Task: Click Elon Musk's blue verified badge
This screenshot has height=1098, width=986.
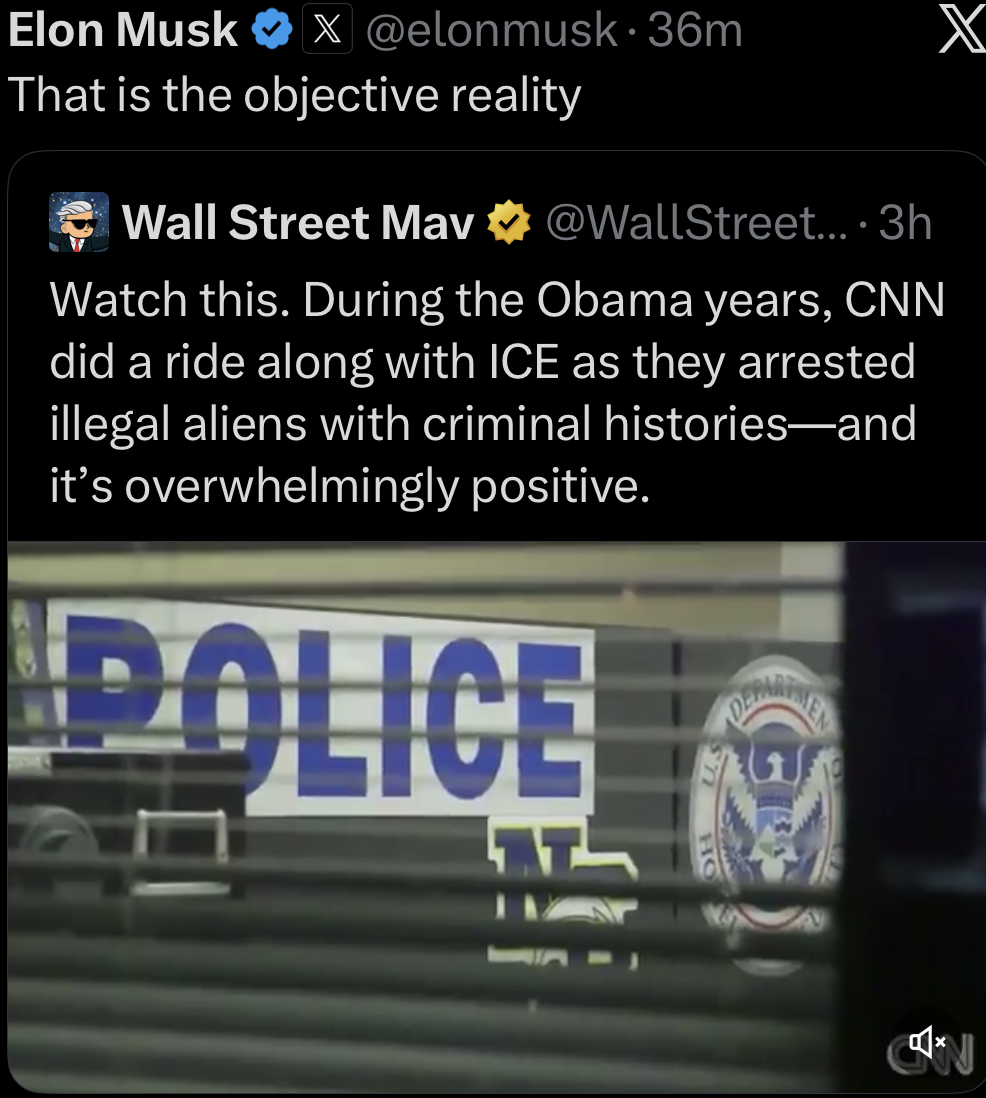Action: pyautogui.click(x=272, y=31)
